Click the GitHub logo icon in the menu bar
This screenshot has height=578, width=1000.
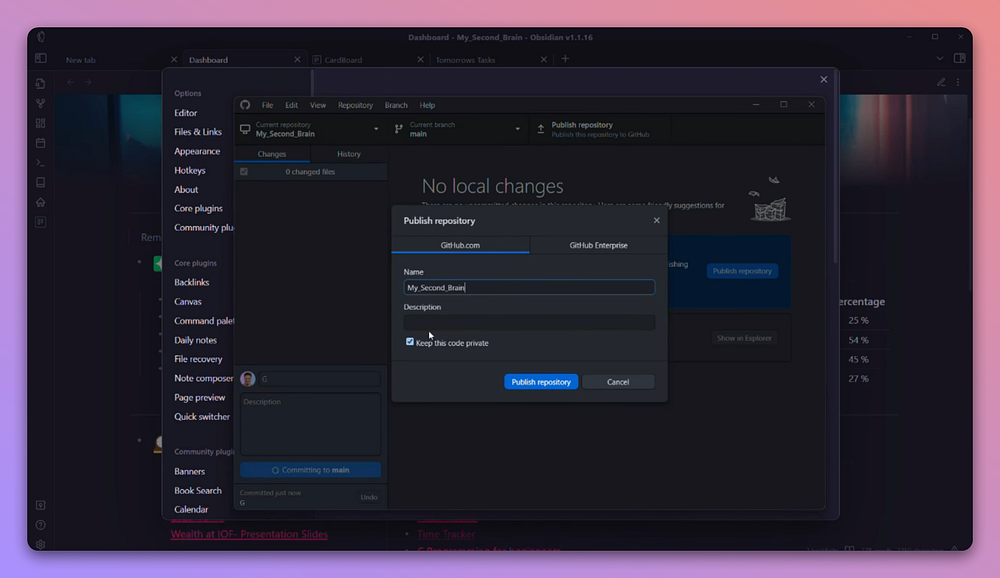245,105
